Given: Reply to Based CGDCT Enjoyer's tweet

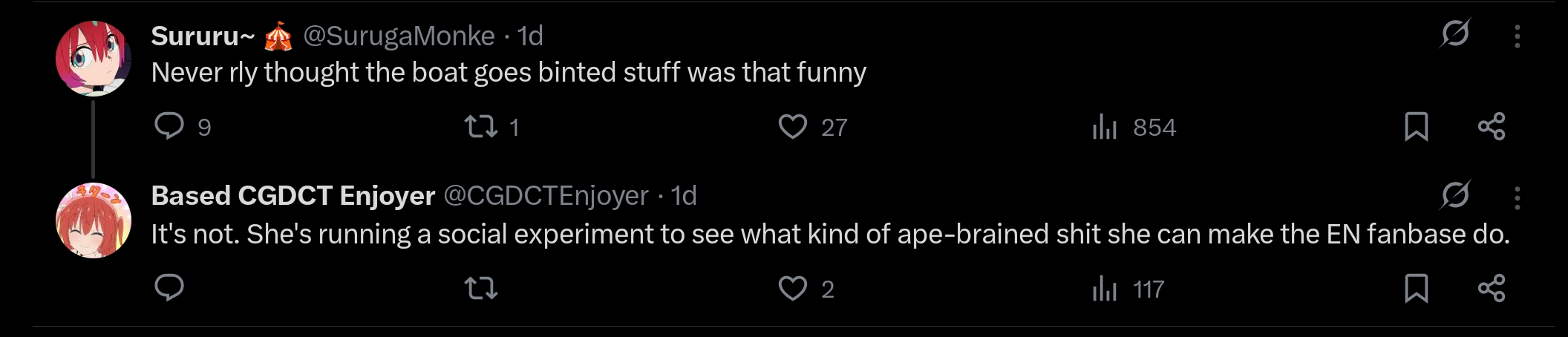Looking at the screenshot, I should (169, 288).
